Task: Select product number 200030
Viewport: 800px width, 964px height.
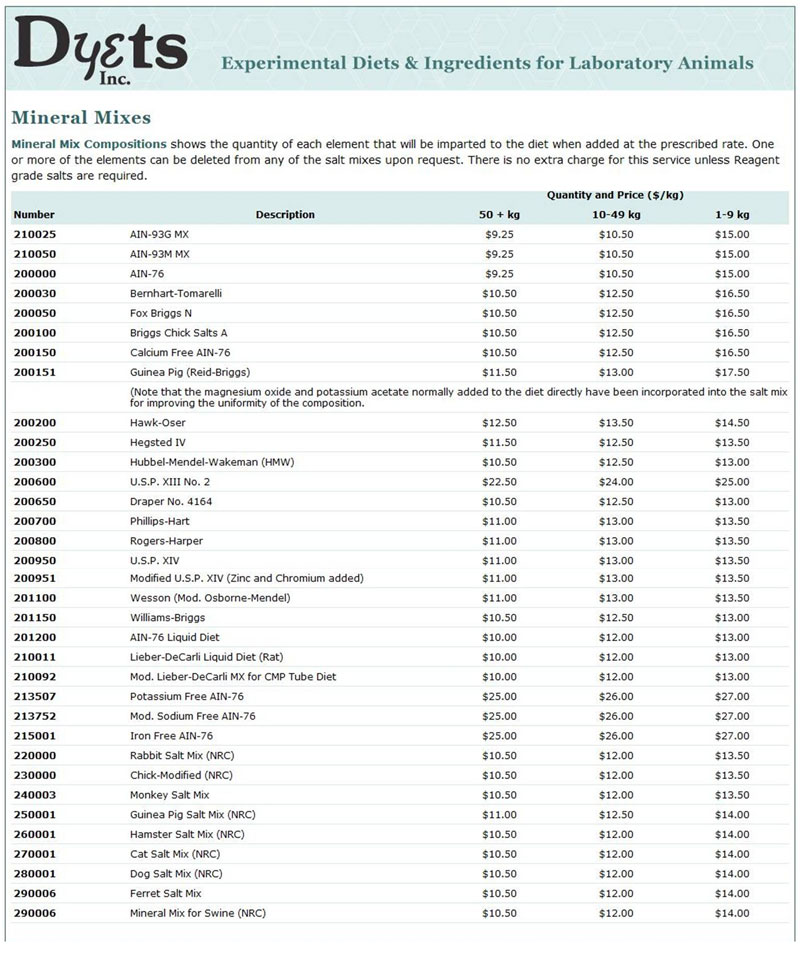Action: click(35, 293)
